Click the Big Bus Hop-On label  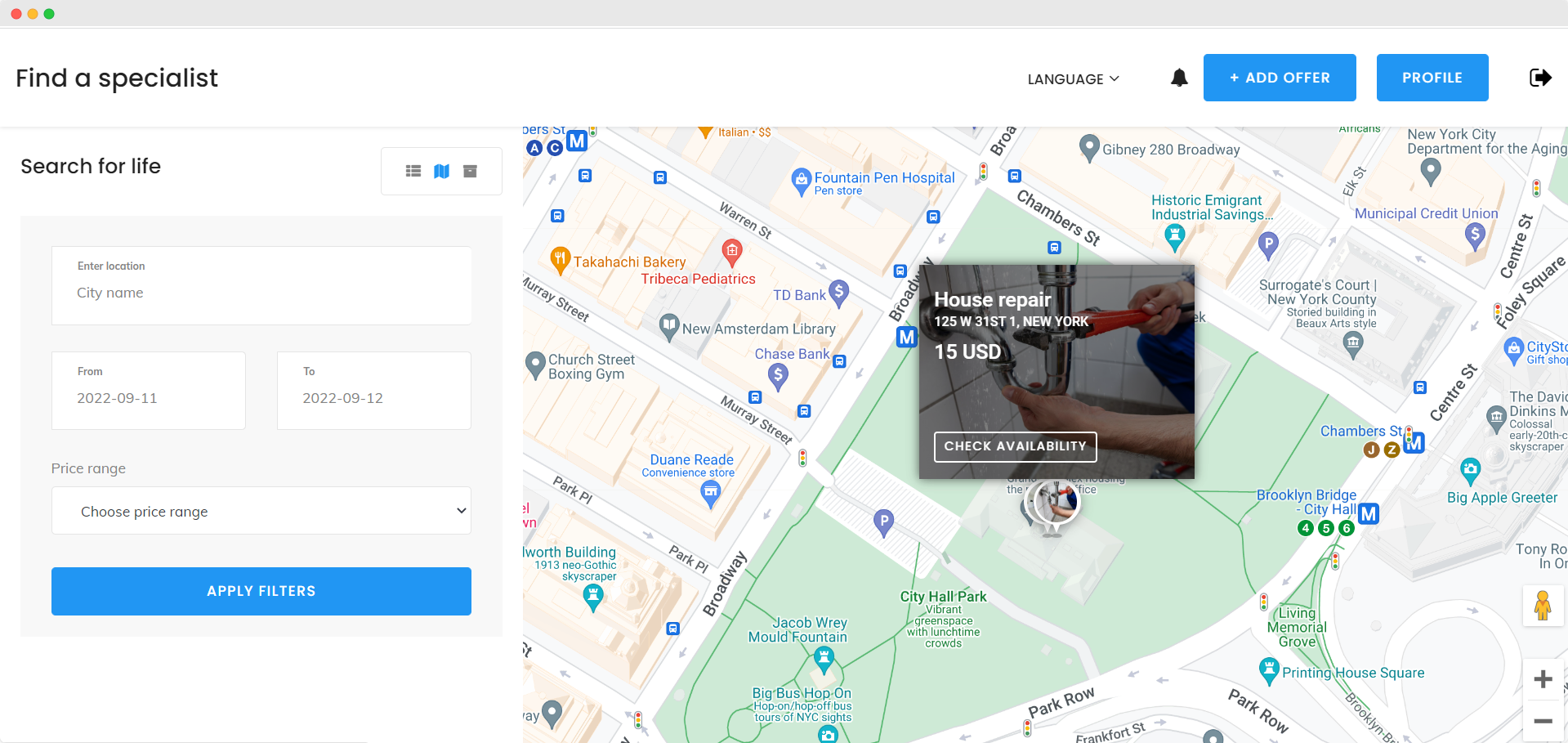tap(802, 693)
